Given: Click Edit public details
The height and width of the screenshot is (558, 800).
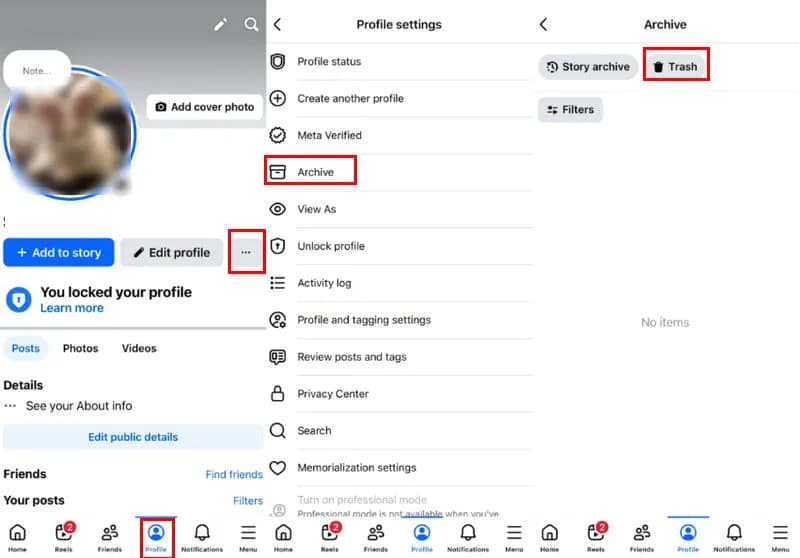Looking at the screenshot, I should [x=133, y=437].
